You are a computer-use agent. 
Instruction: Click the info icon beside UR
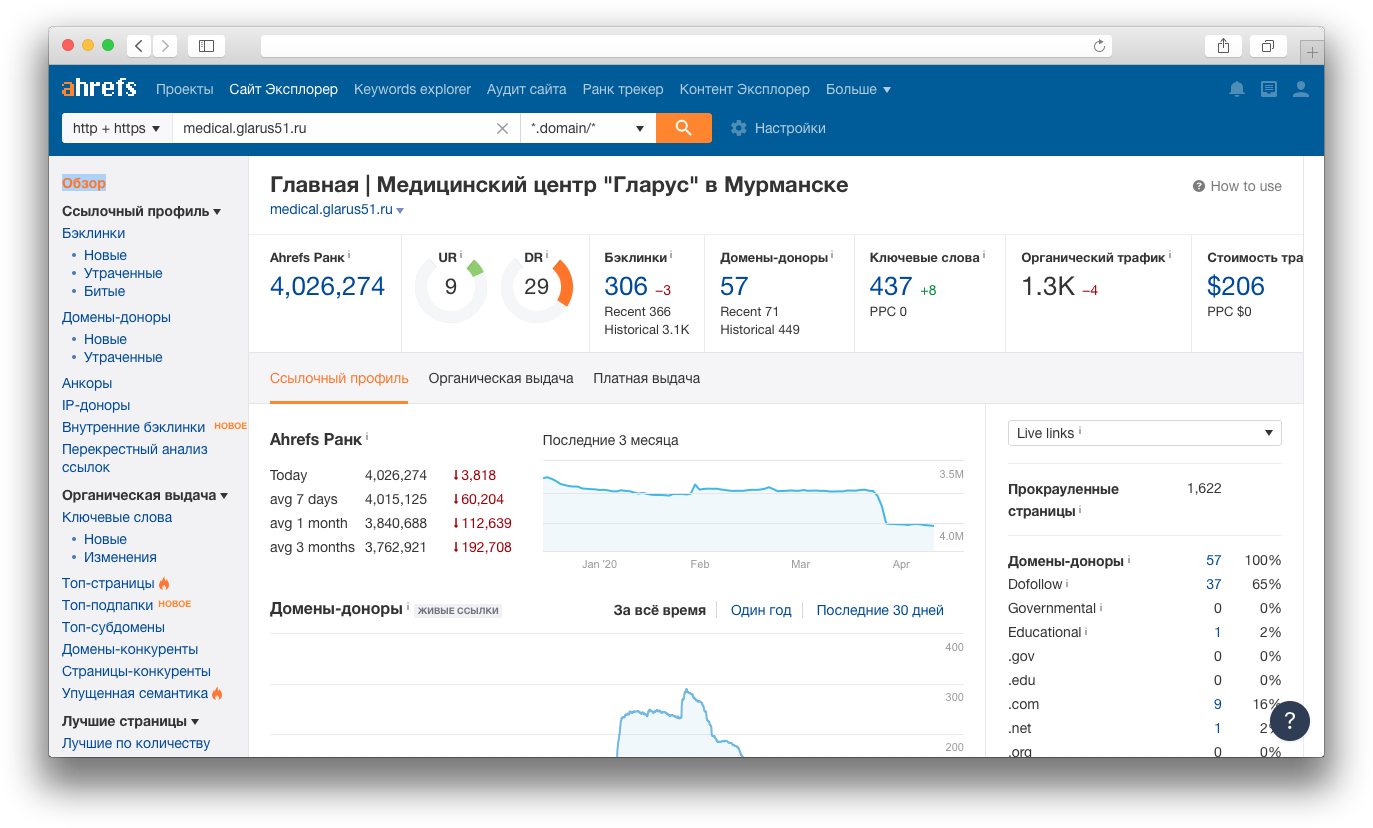pos(461,256)
